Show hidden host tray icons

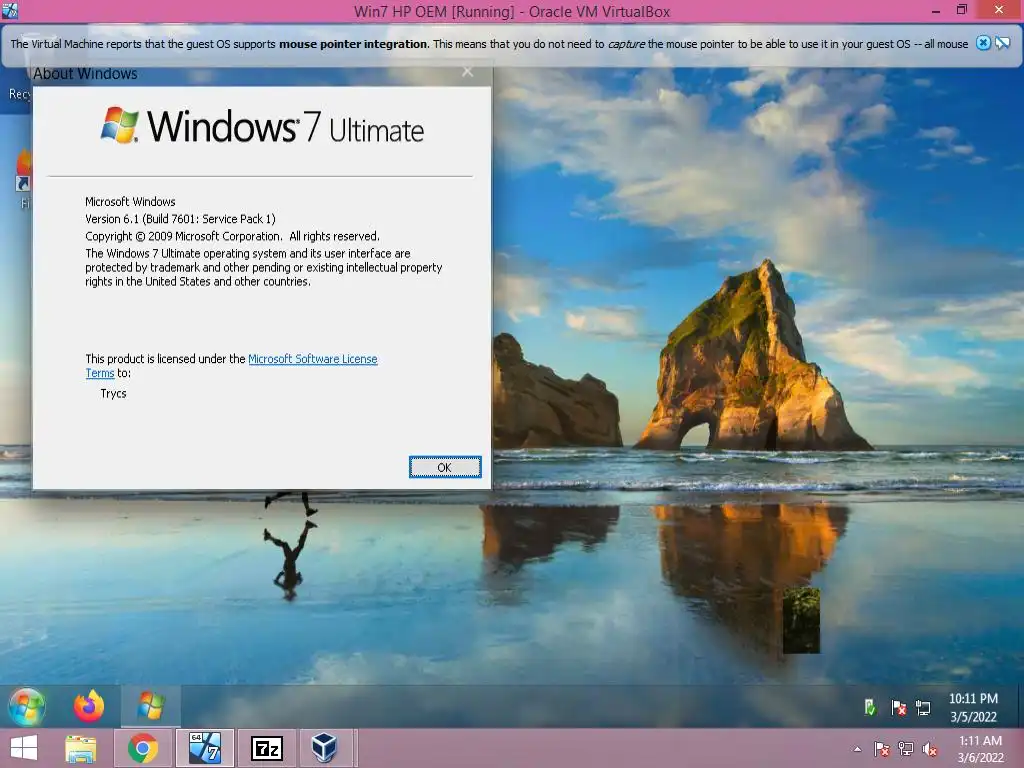coord(857,749)
